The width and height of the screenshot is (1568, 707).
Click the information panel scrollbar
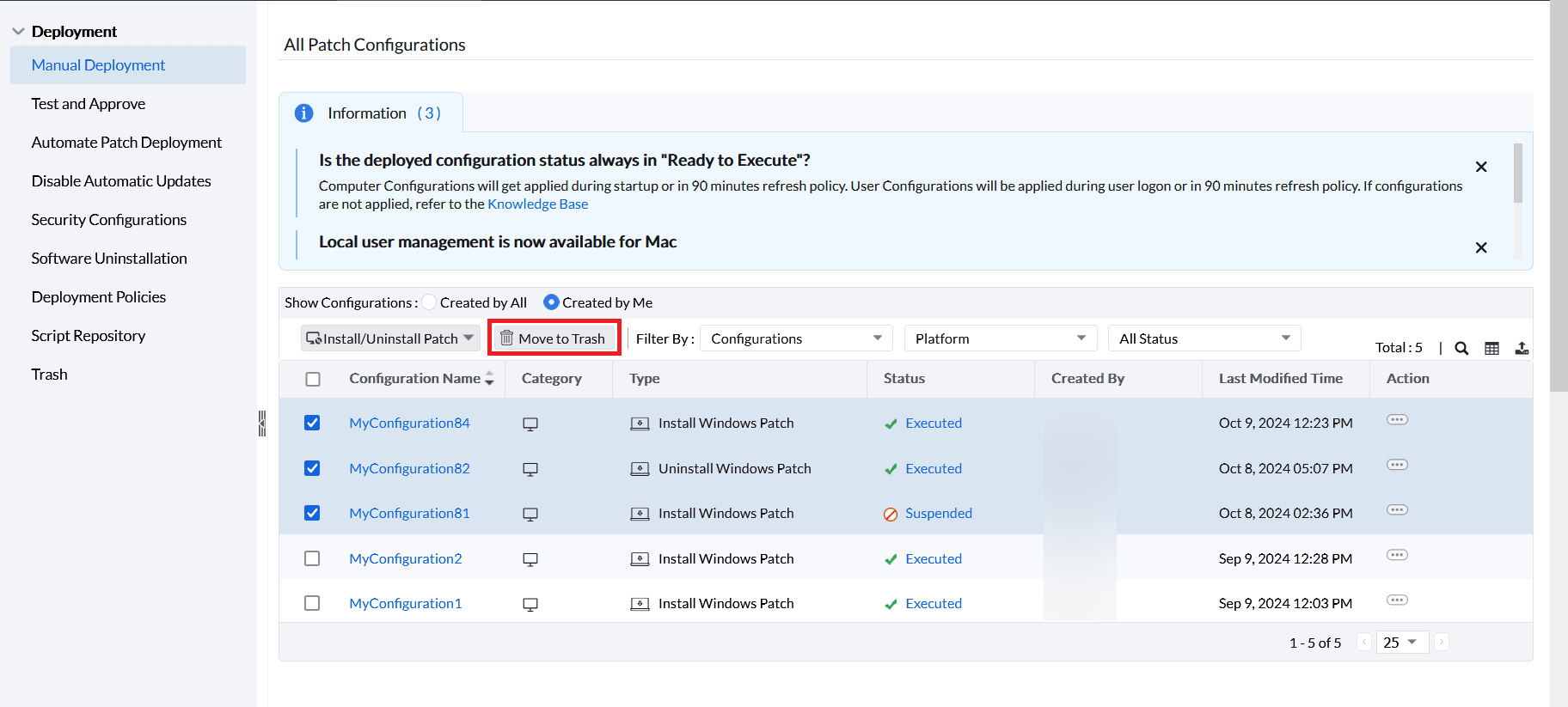1518,174
